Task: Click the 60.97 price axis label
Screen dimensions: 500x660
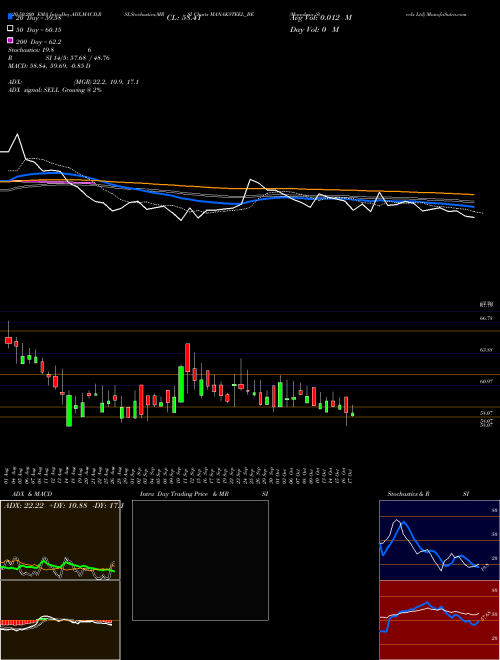Action: point(486,381)
